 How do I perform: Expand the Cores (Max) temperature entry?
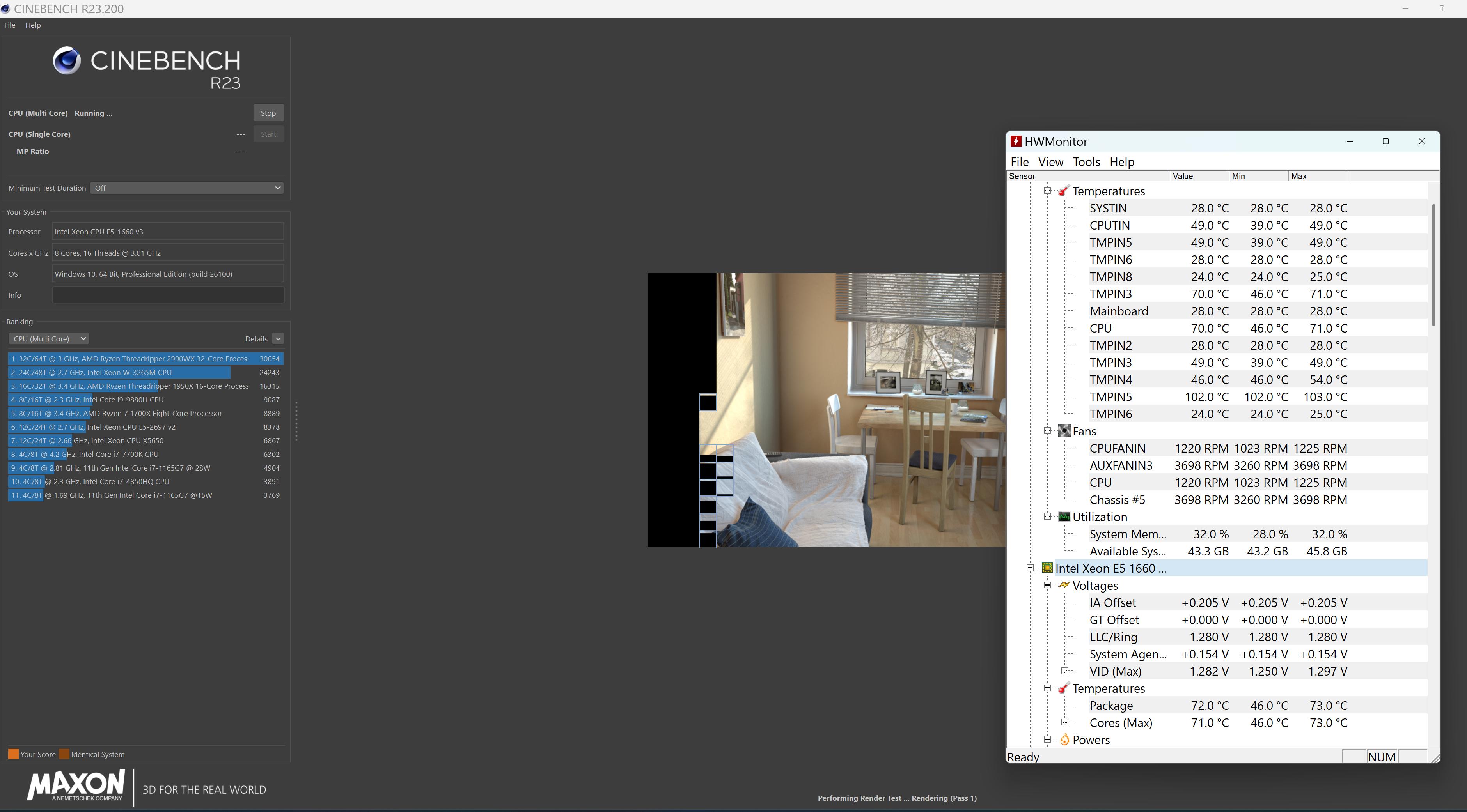1064,722
